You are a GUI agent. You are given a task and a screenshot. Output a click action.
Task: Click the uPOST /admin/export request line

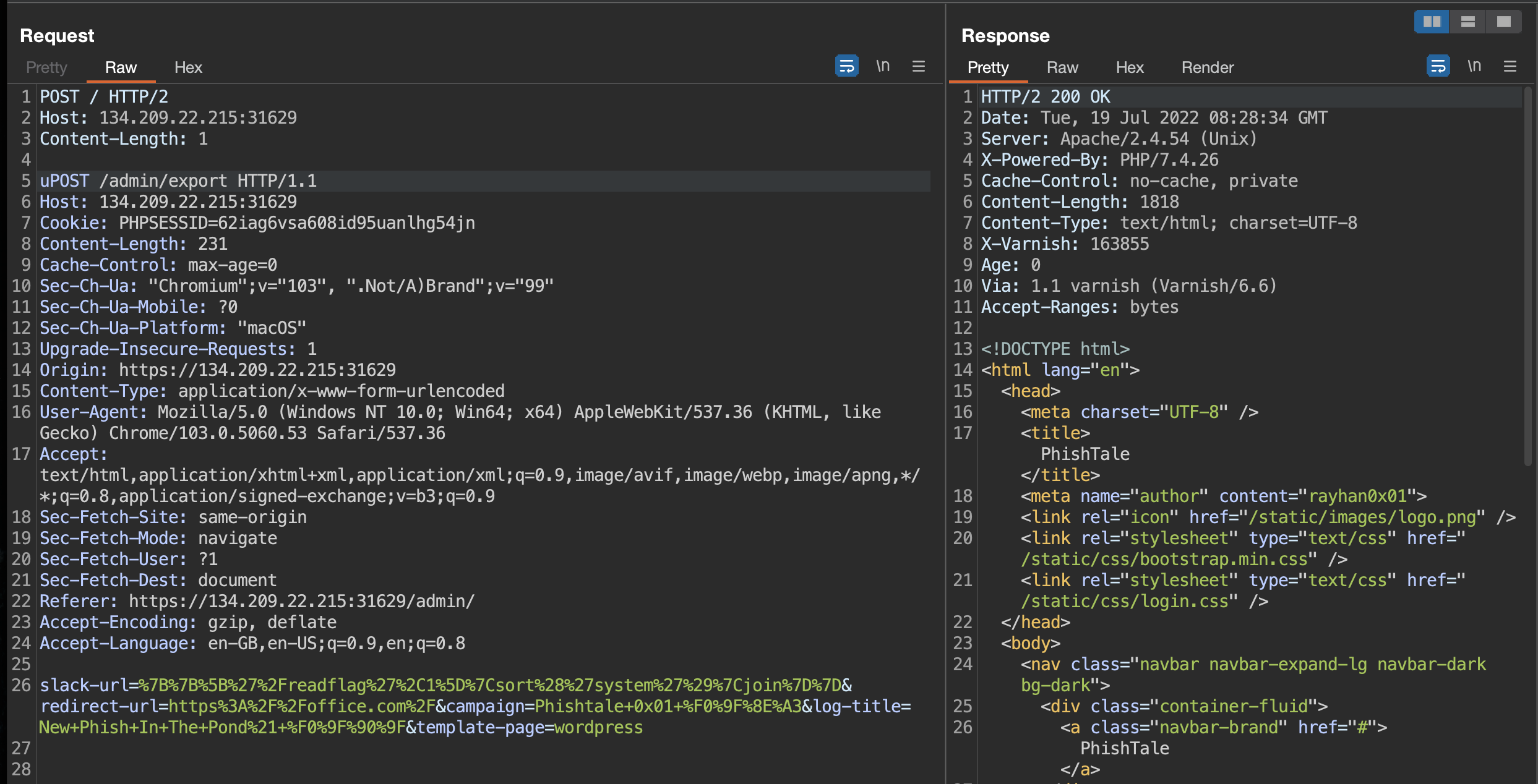click(178, 181)
